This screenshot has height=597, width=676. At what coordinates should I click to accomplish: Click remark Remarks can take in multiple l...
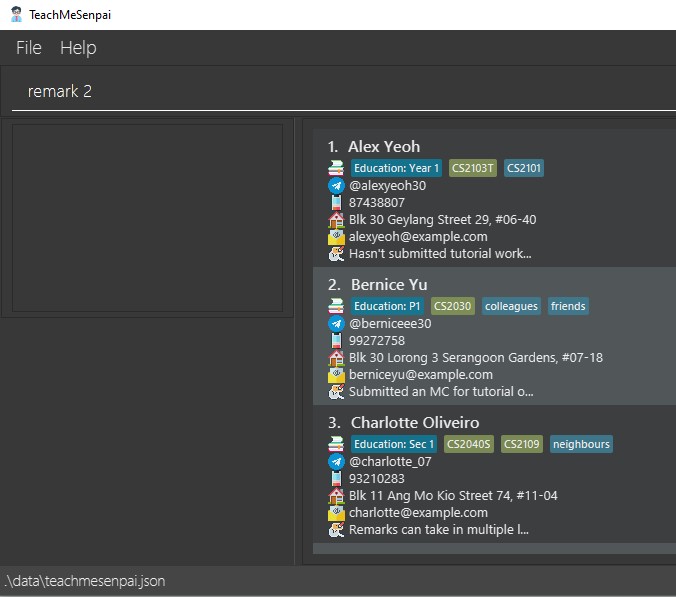(438, 530)
